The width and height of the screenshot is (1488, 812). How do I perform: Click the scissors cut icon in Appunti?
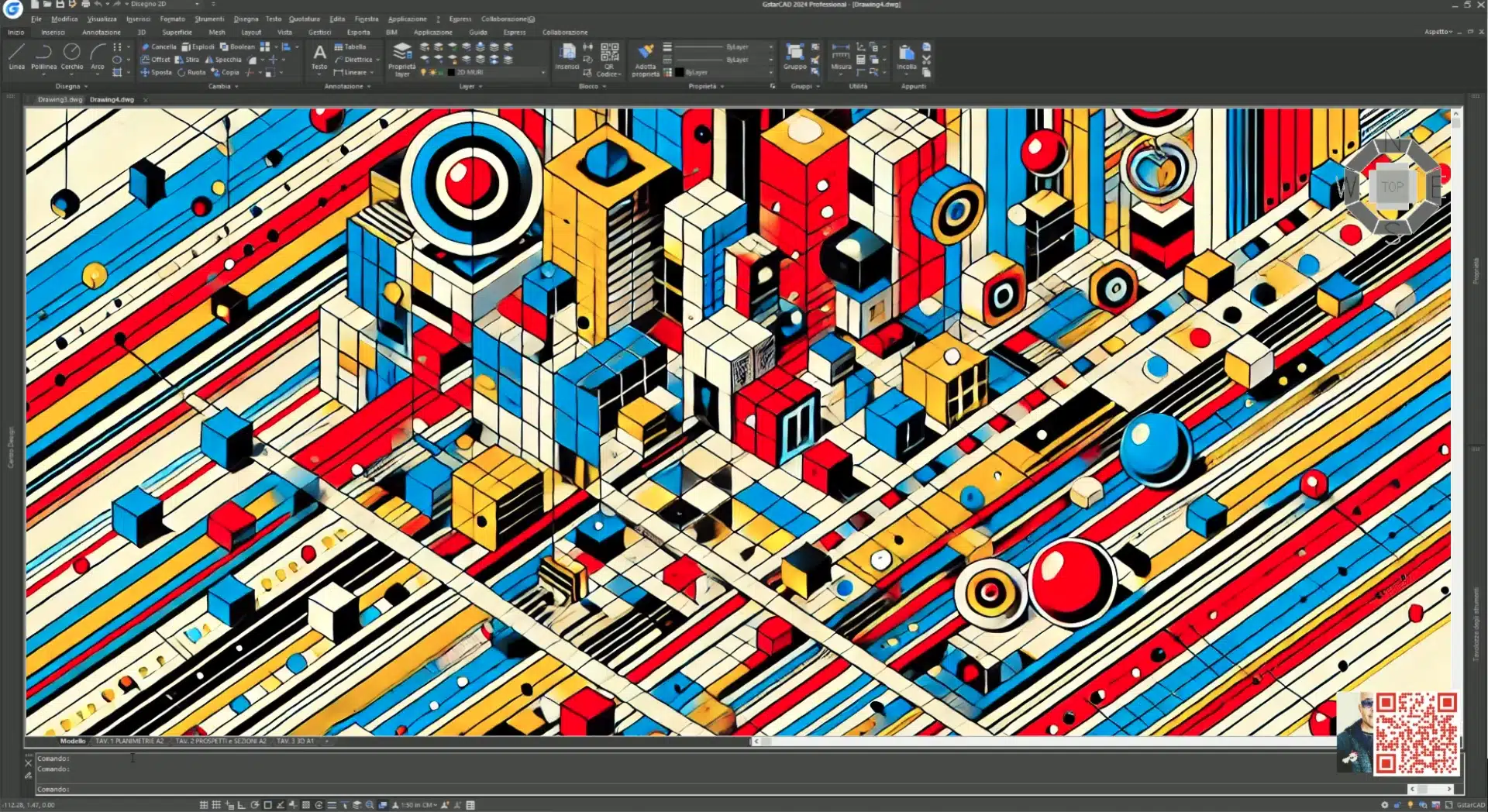point(926,59)
